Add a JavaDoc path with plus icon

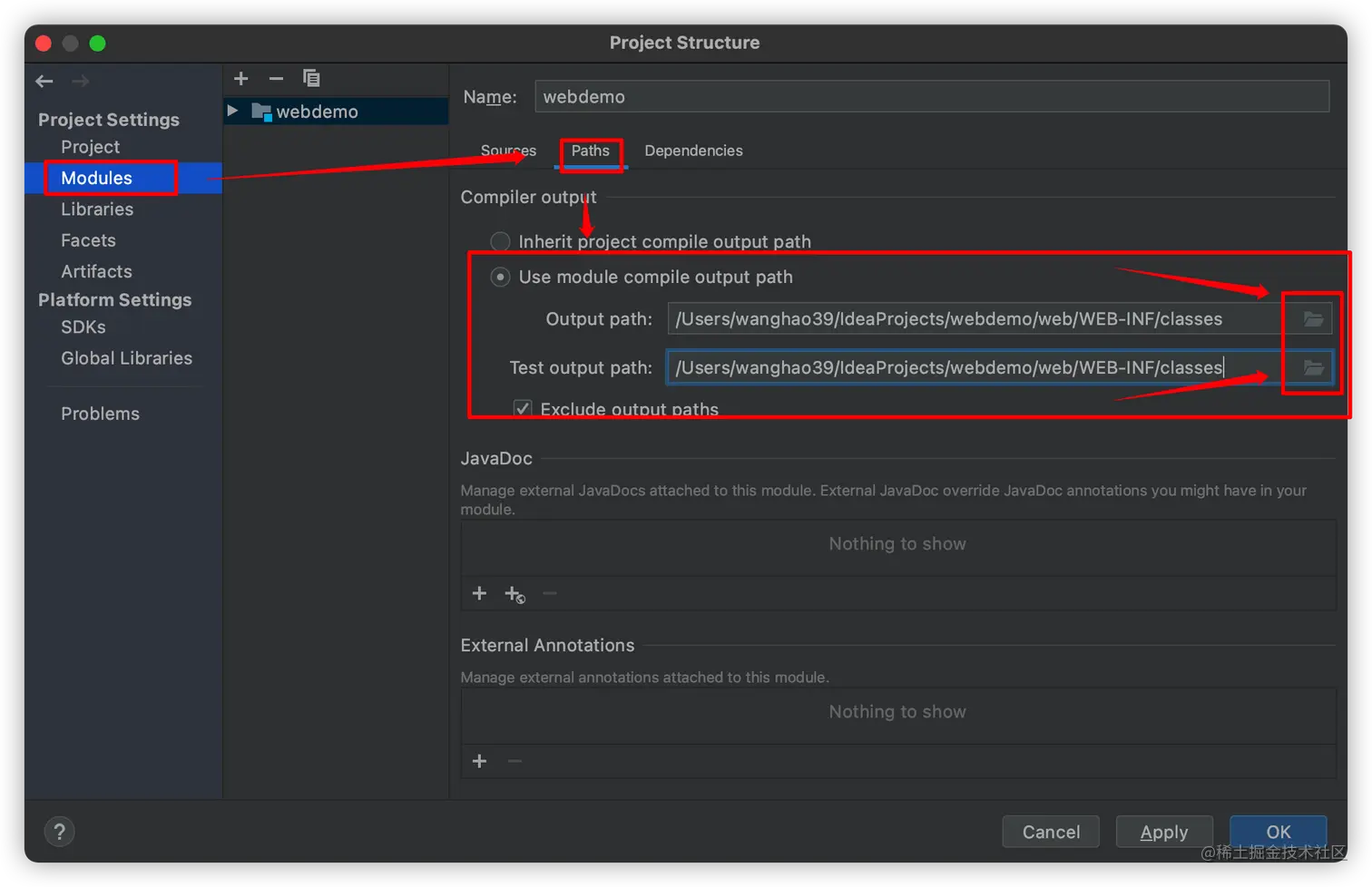pyautogui.click(x=480, y=593)
